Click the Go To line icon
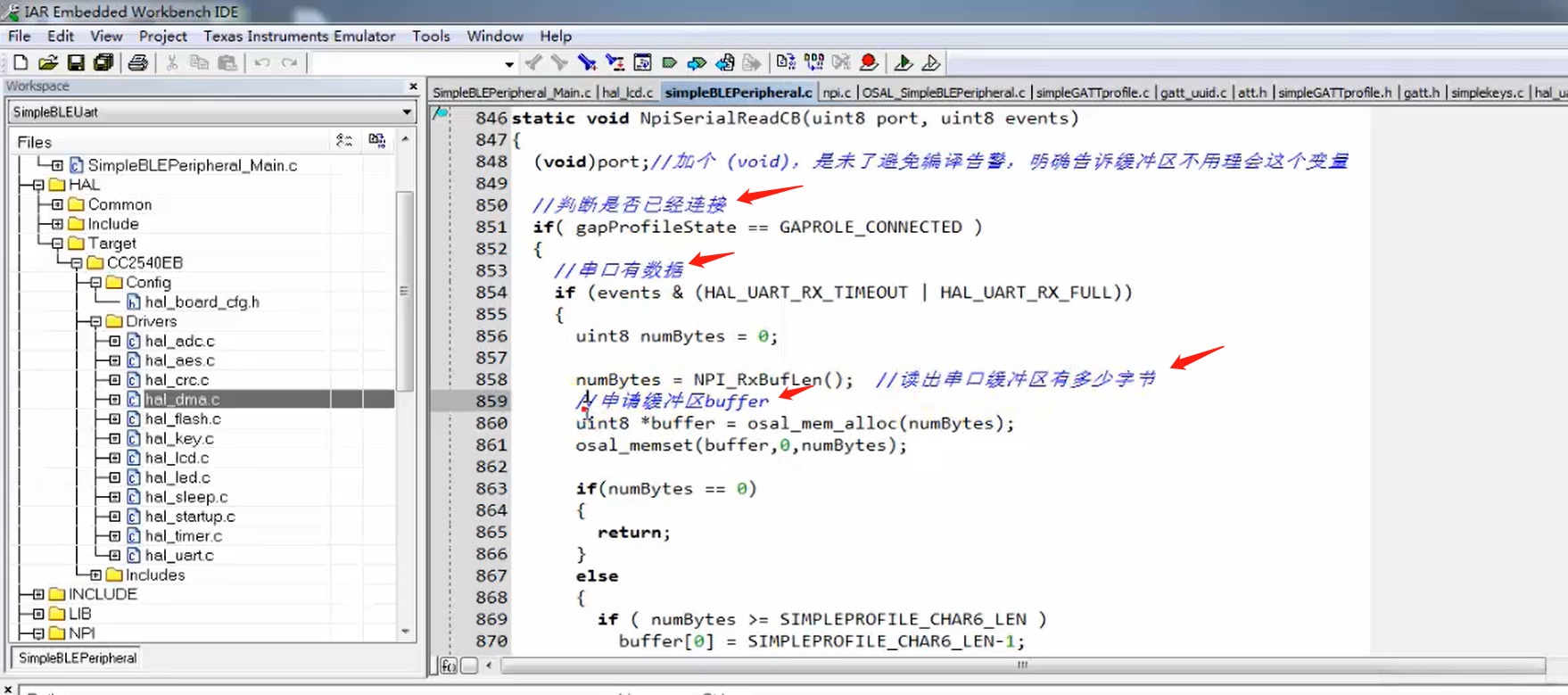This screenshot has height=695, width=1568. pyautogui.click(x=642, y=62)
